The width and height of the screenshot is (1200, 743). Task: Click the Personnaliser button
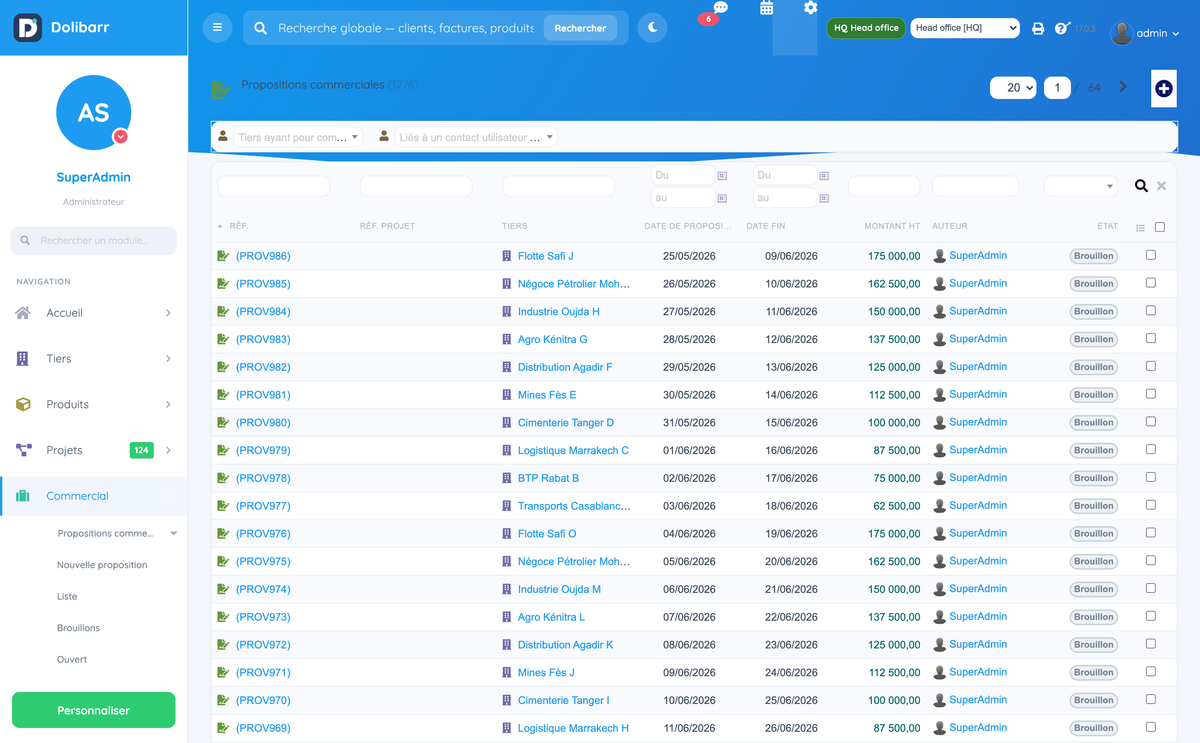click(93, 710)
